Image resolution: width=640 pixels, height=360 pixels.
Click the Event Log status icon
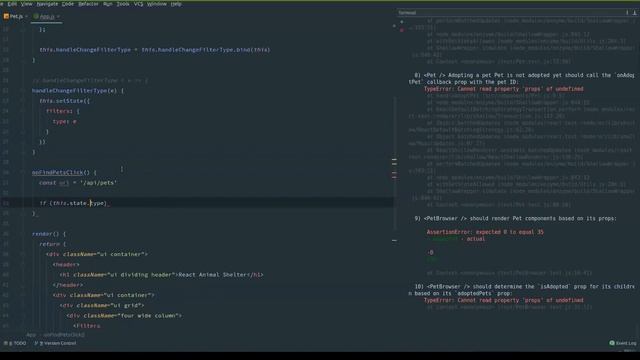tap(612, 343)
